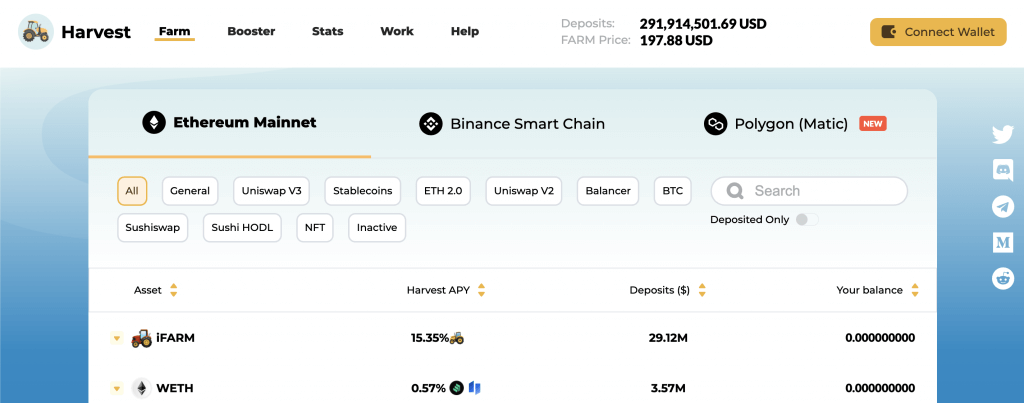Click the iFARM asset name
The width and height of the screenshot is (1024, 403).
(x=175, y=338)
